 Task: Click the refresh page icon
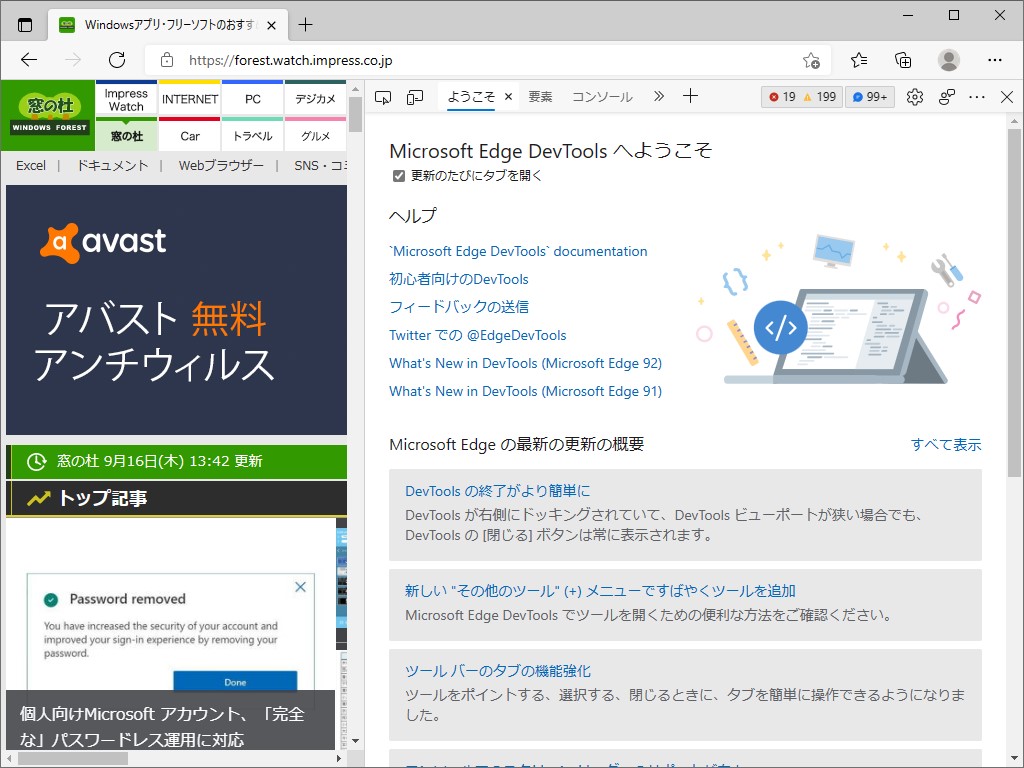pyautogui.click(x=117, y=60)
